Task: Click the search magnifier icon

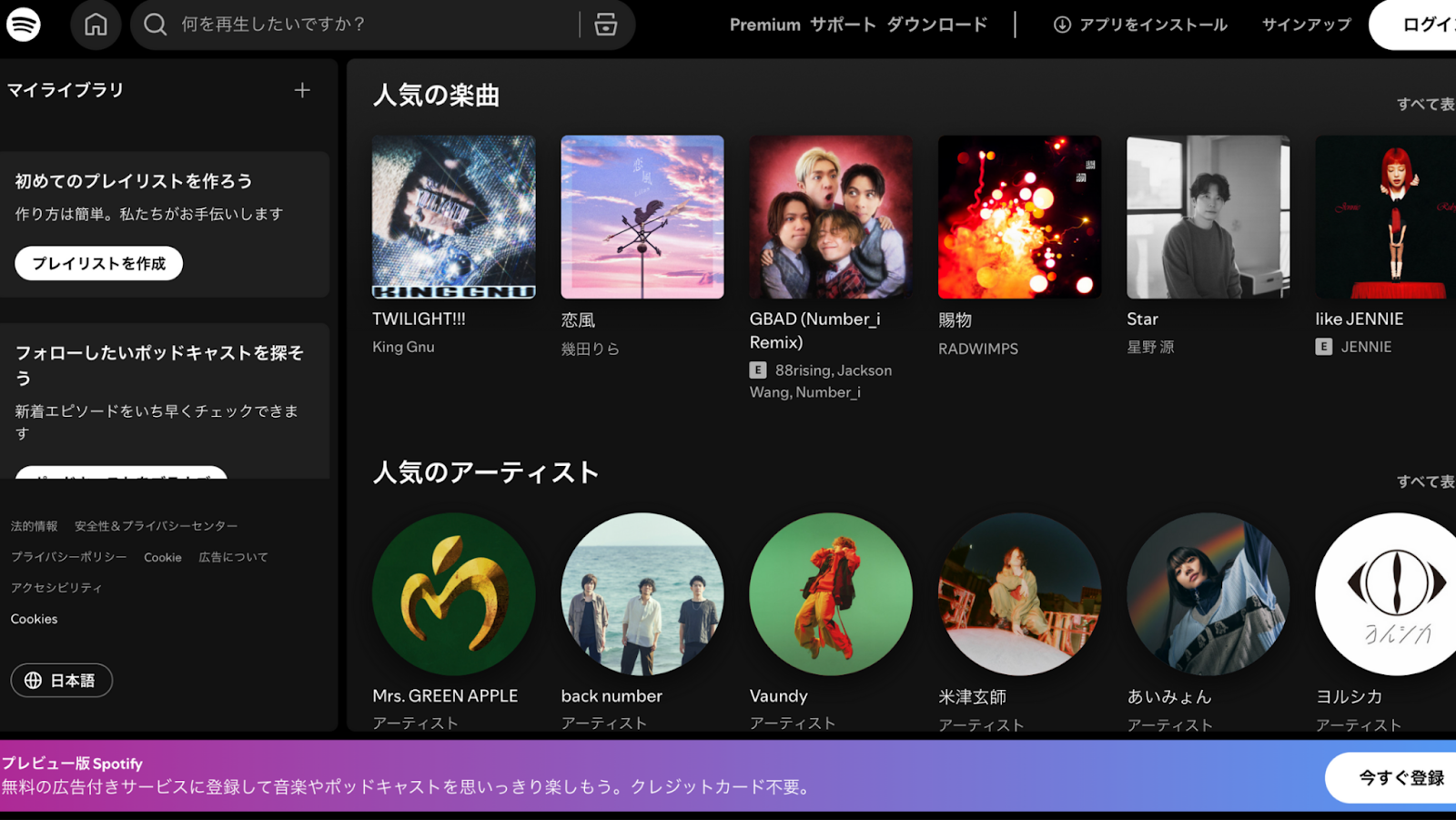Action: pyautogui.click(x=156, y=25)
